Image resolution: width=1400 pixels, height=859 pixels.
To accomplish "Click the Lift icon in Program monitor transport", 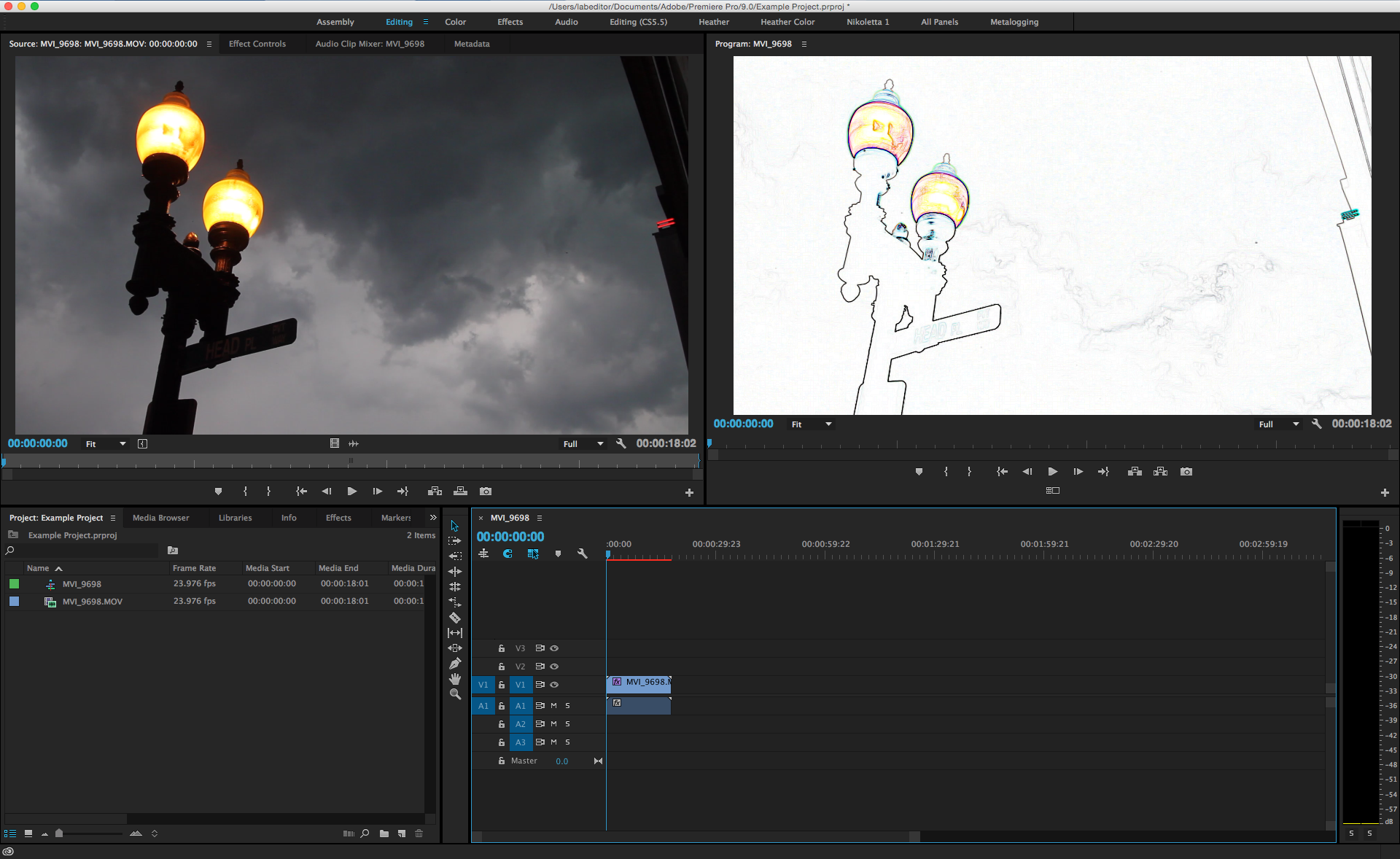I will coord(1134,472).
